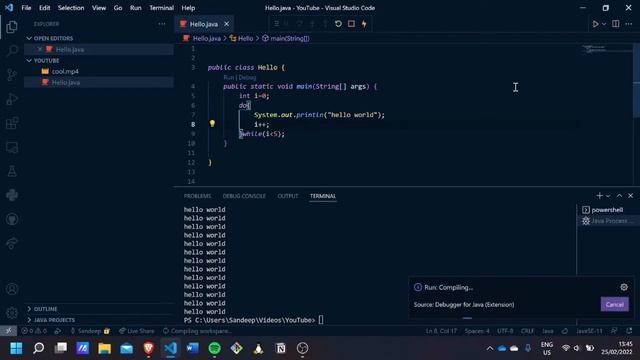Open the GitHub view in the activity bar
This screenshot has width=640, height=360.
click(x=12, y=219)
